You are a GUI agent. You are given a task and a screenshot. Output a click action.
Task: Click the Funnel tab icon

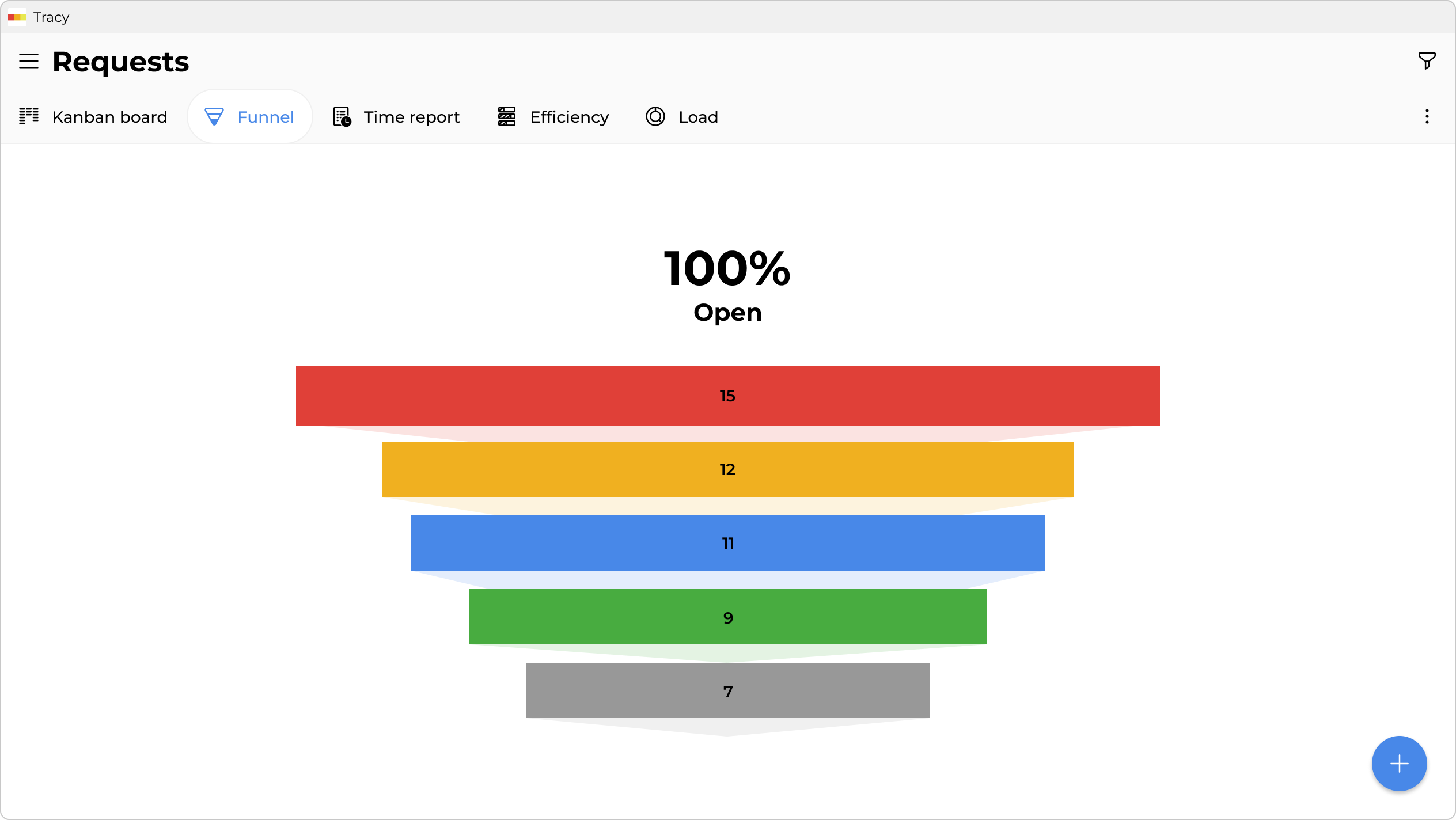tap(214, 116)
